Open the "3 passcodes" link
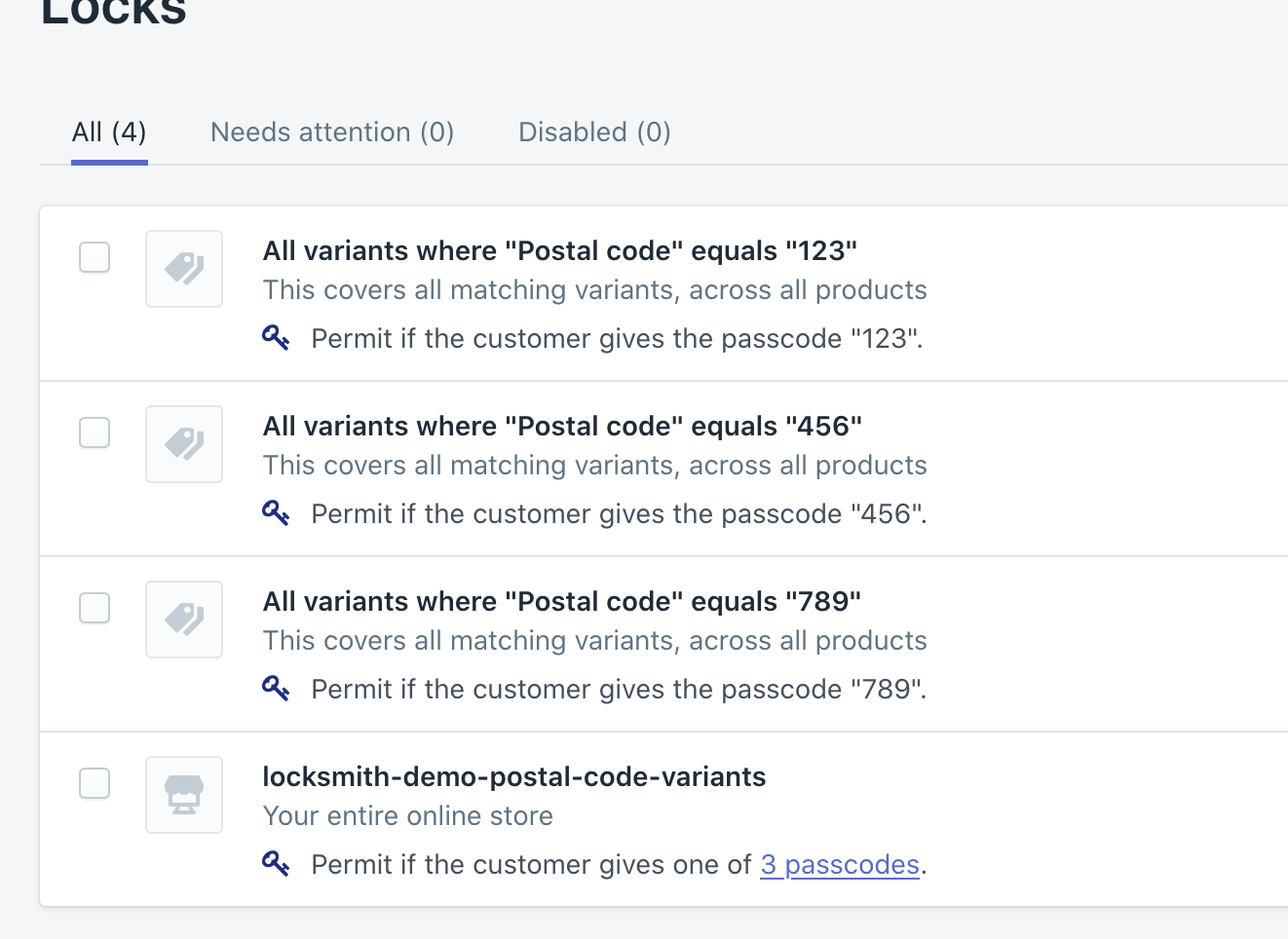 (x=840, y=865)
